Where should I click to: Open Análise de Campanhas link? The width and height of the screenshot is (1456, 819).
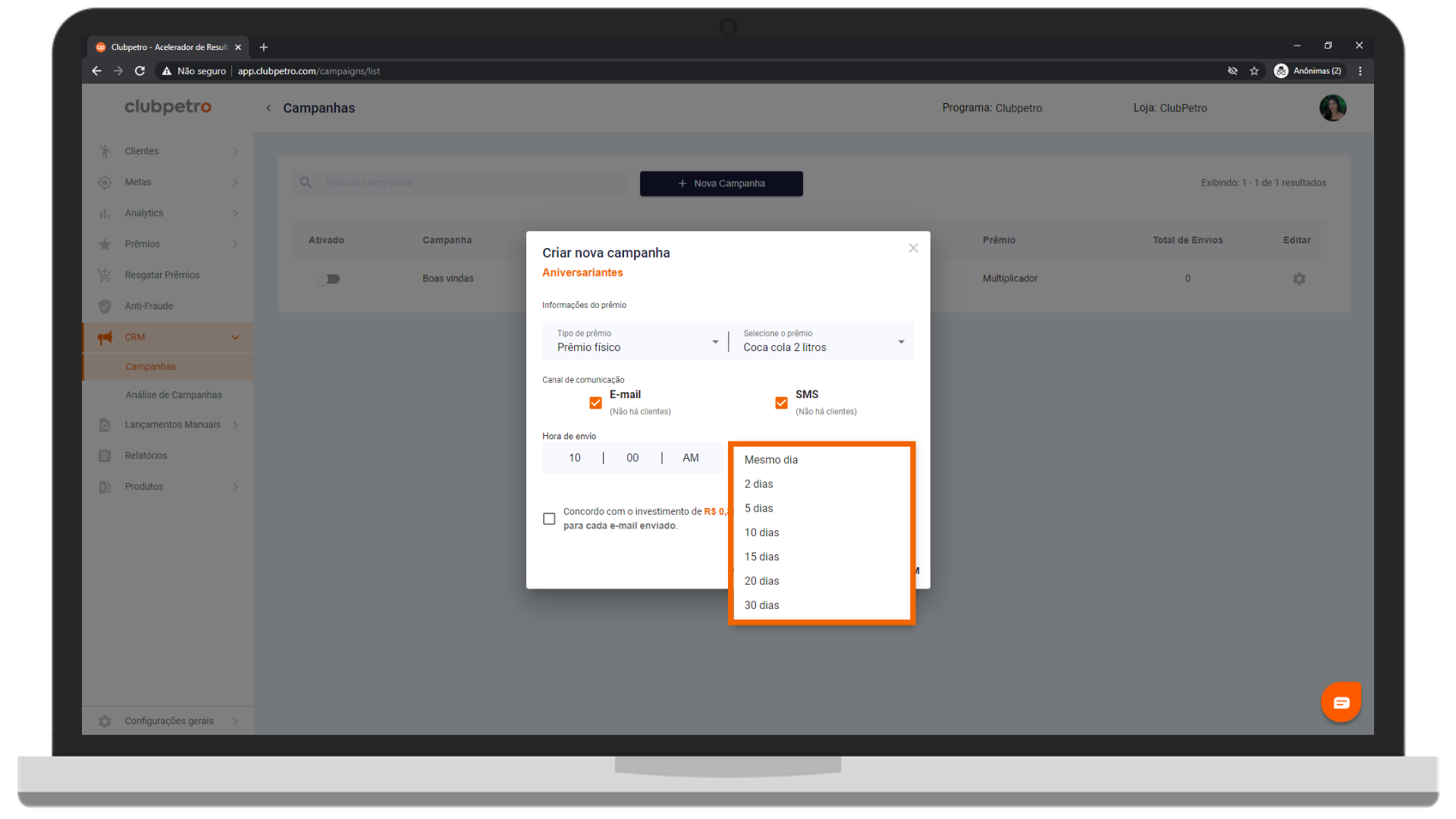(x=174, y=395)
